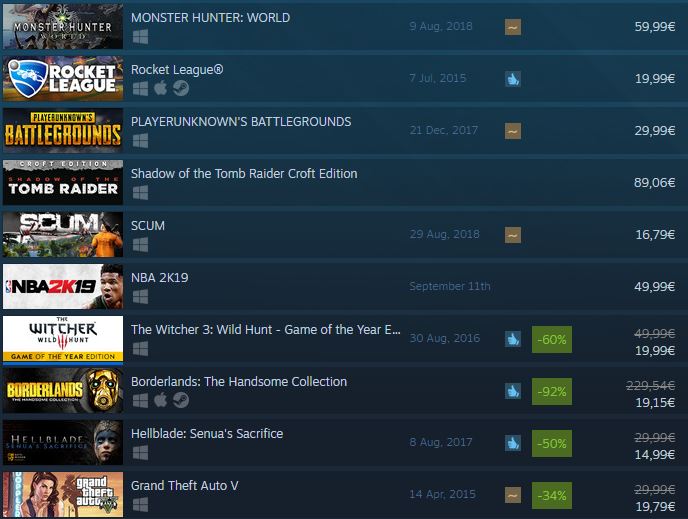
Task: Click the mixed review icon for PLAYERUNKNOWN'S BATTLEGROUNDS
Action: tap(512, 131)
